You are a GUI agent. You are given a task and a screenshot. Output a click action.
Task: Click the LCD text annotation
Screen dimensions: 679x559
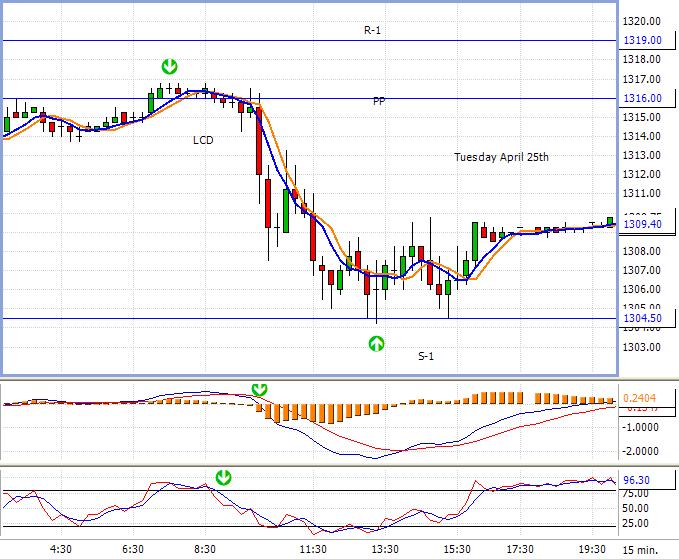[203, 141]
